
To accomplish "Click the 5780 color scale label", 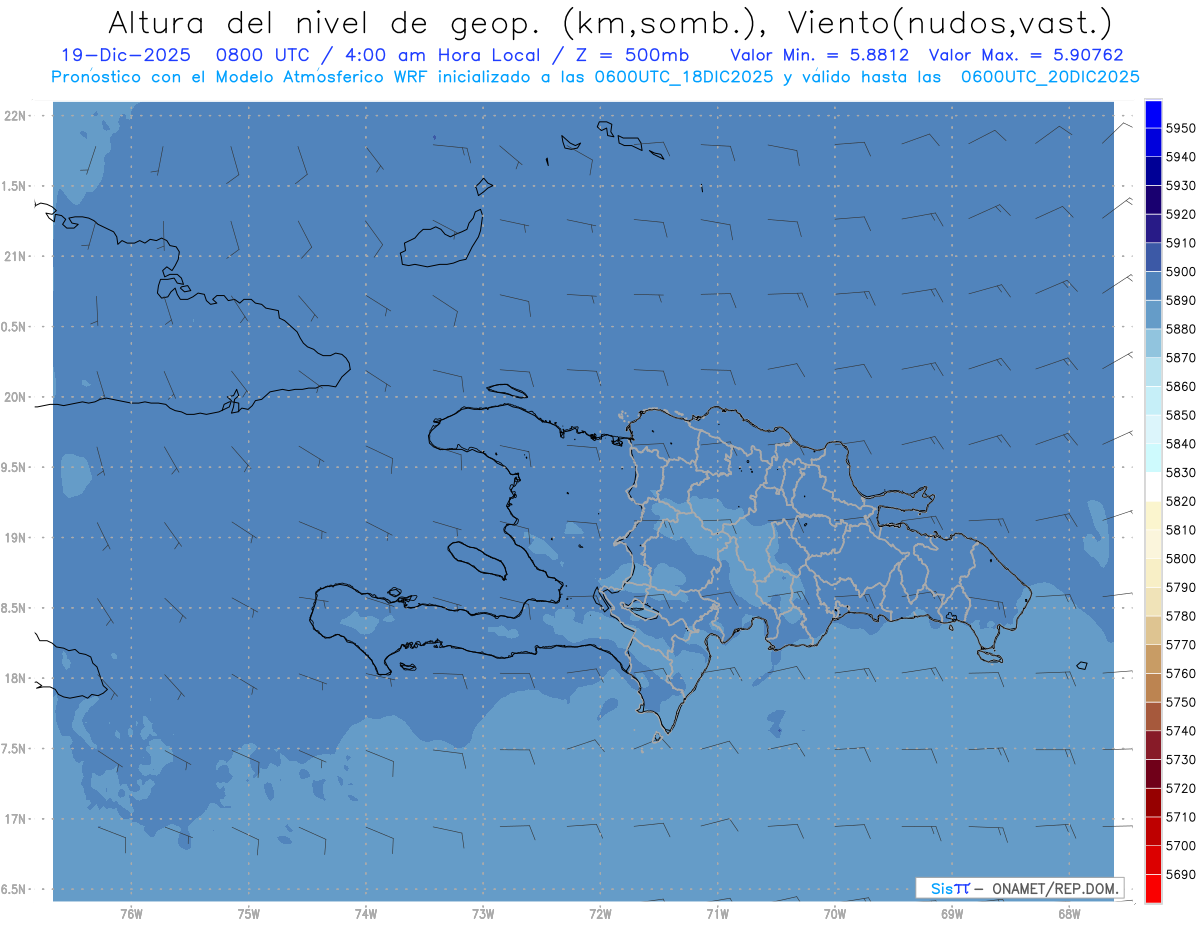I will [x=1180, y=616].
